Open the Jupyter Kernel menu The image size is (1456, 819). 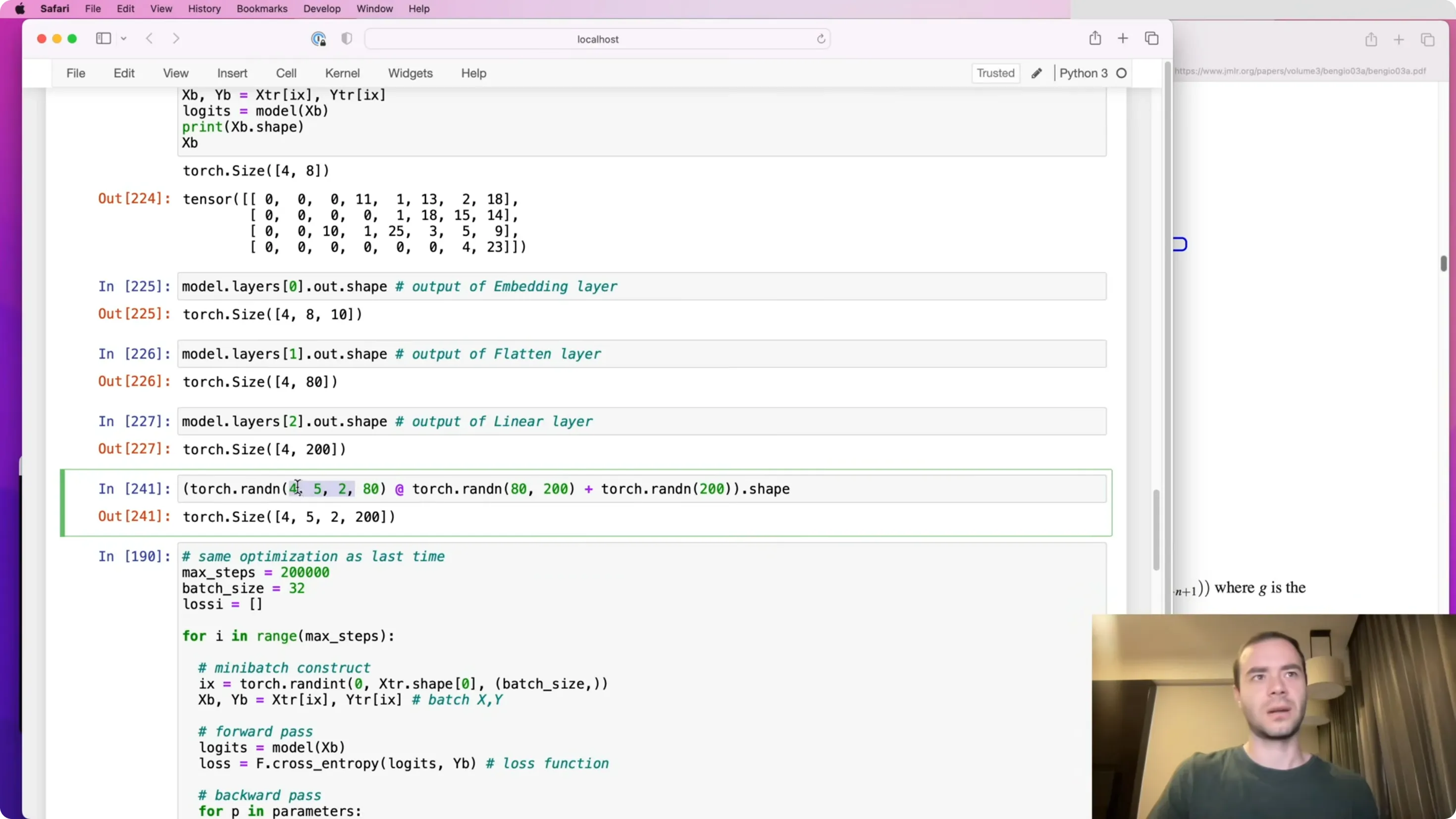pyautogui.click(x=342, y=73)
